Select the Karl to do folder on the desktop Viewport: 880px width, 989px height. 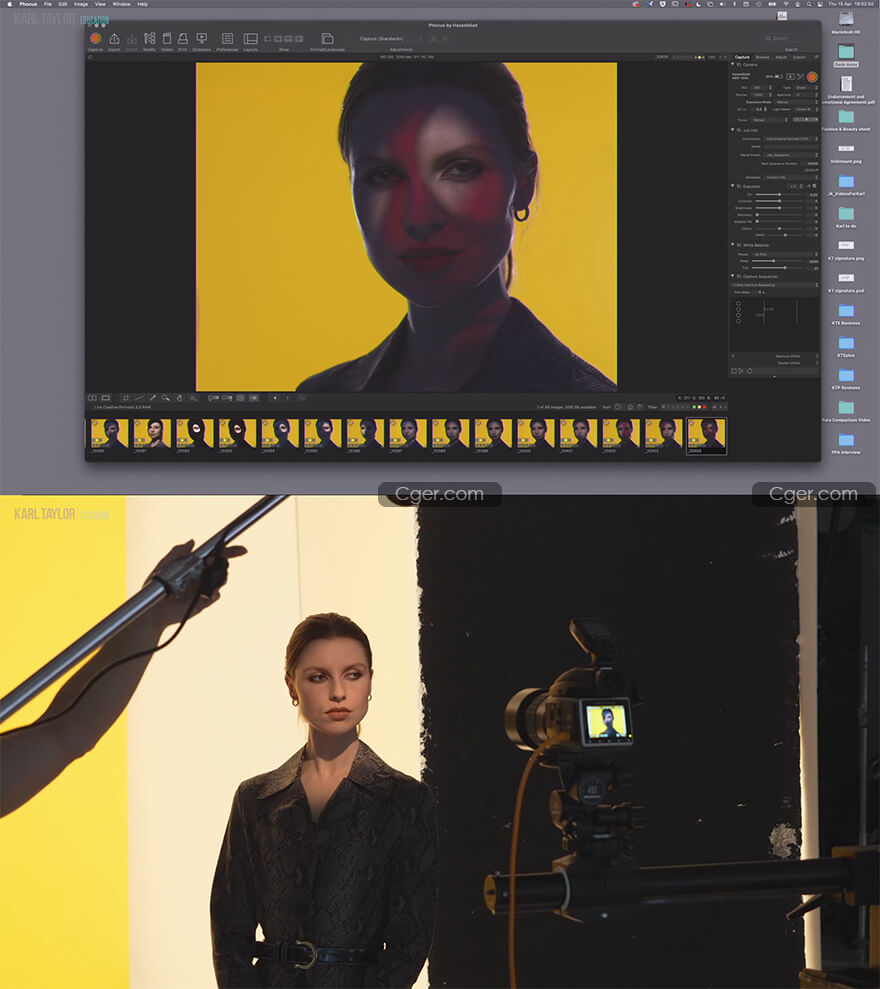(x=846, y=216)
